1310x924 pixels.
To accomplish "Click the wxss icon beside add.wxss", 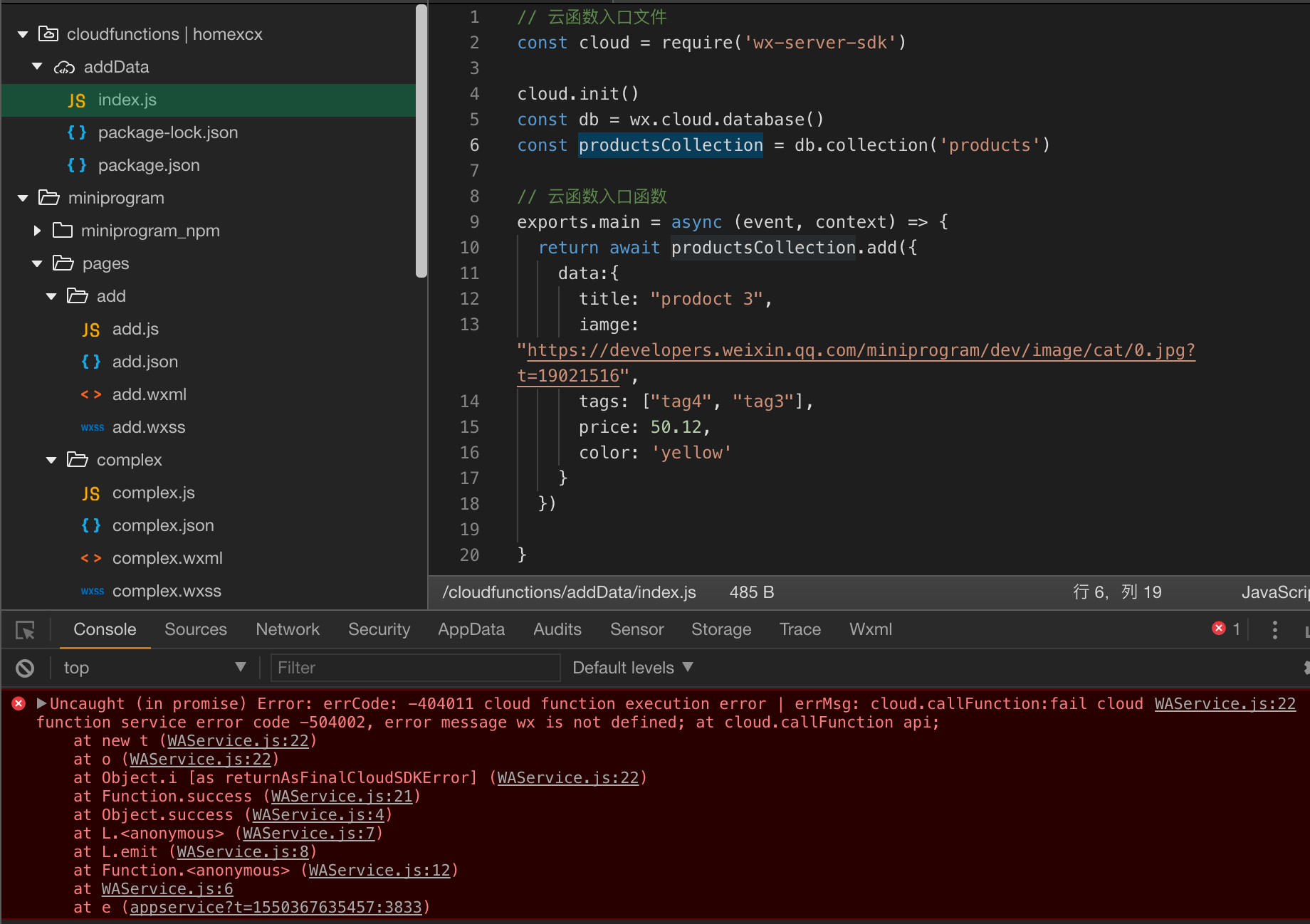I will pyautogui.click(x=93, y=427).
